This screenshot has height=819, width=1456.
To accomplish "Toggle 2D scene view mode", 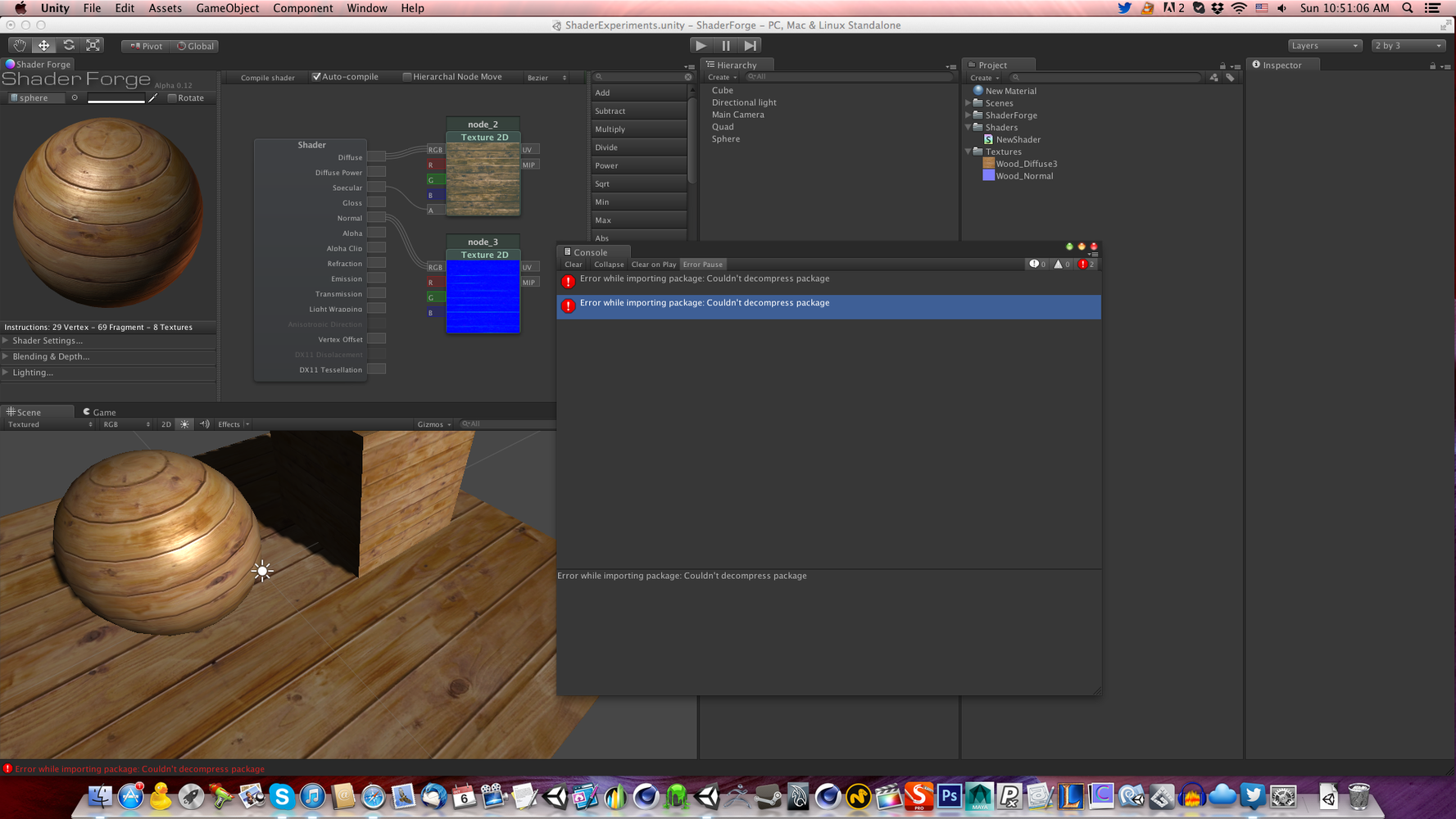I will 166,424.
